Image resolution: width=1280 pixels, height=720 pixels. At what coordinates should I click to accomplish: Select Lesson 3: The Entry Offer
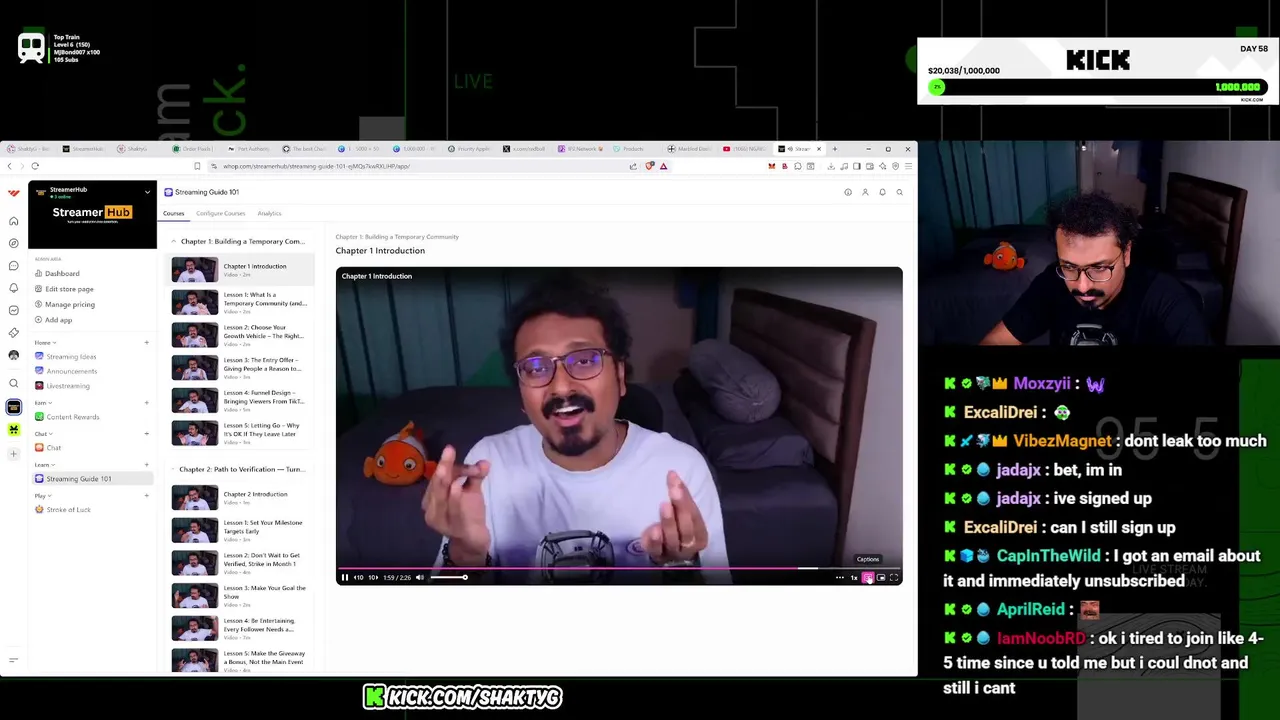click(x=240, y=368)
